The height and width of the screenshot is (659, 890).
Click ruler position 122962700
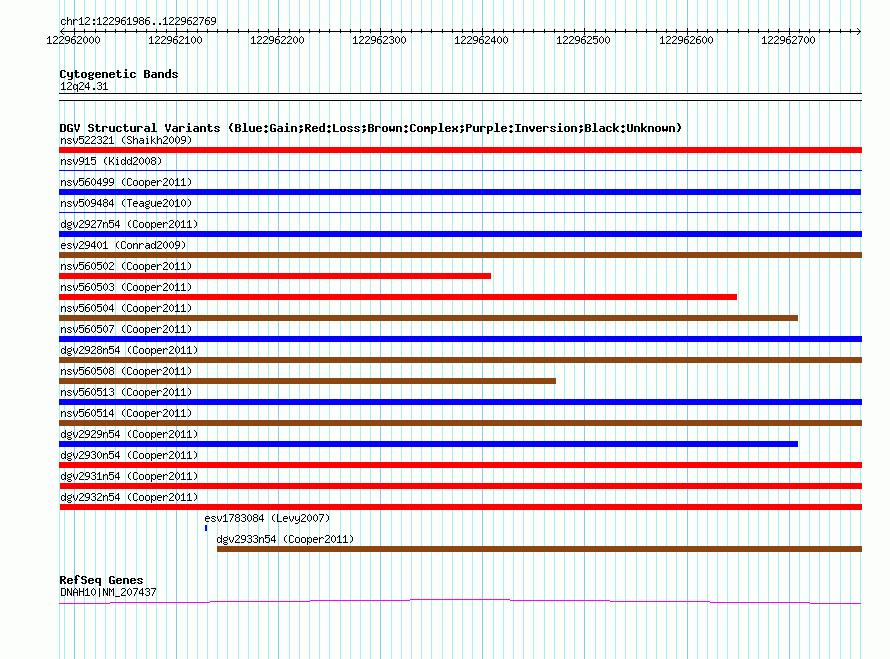point(788,40)
